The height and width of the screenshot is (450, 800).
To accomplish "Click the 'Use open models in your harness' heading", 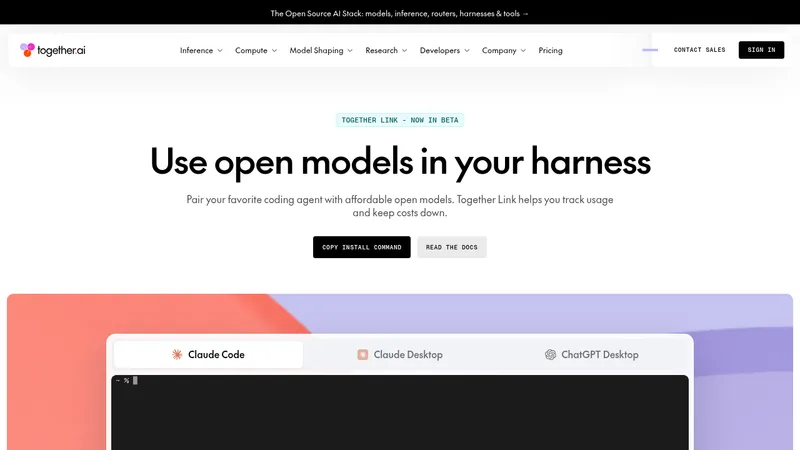I will click(x=400, y=162).
